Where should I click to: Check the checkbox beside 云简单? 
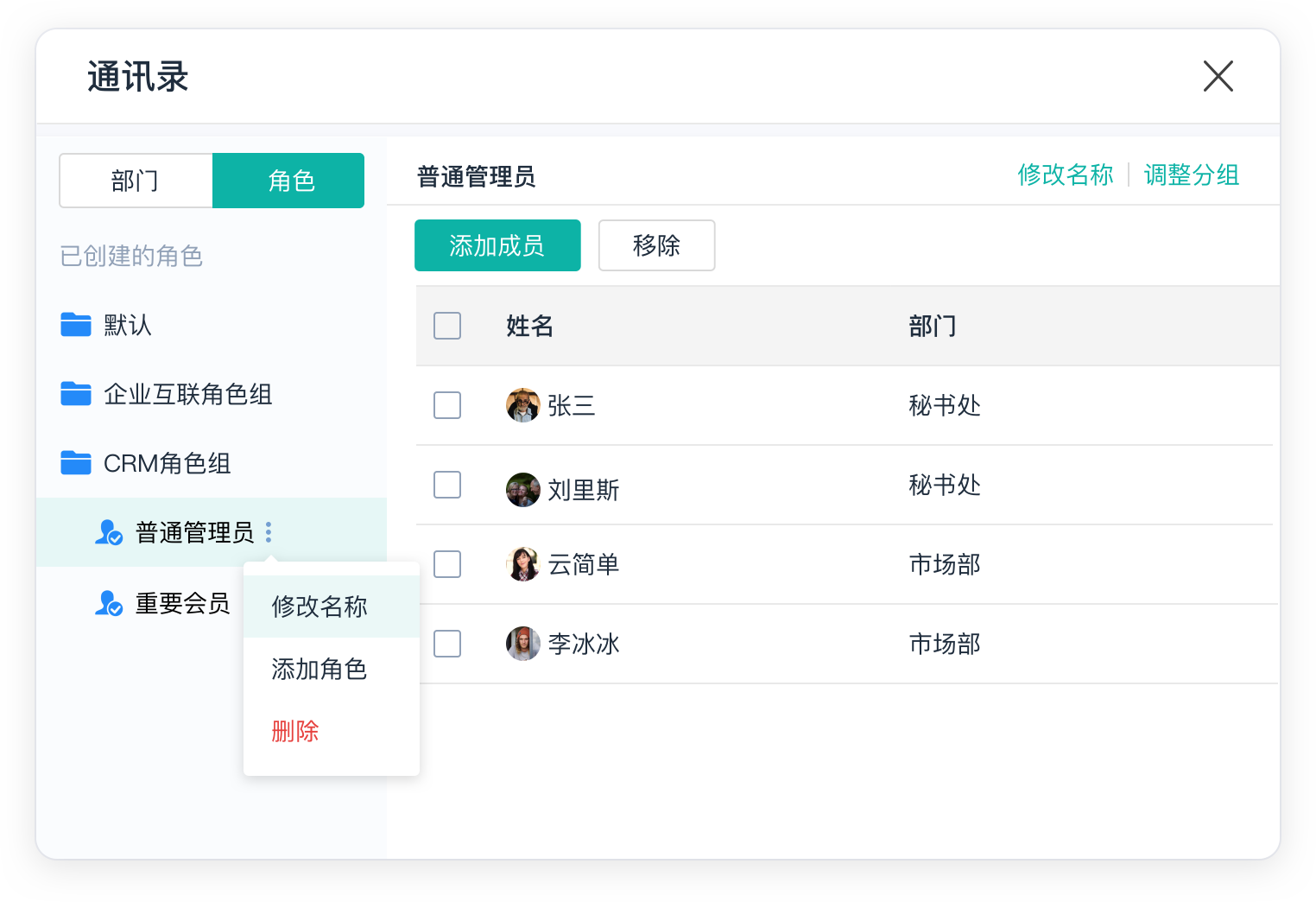click(446, 564)
